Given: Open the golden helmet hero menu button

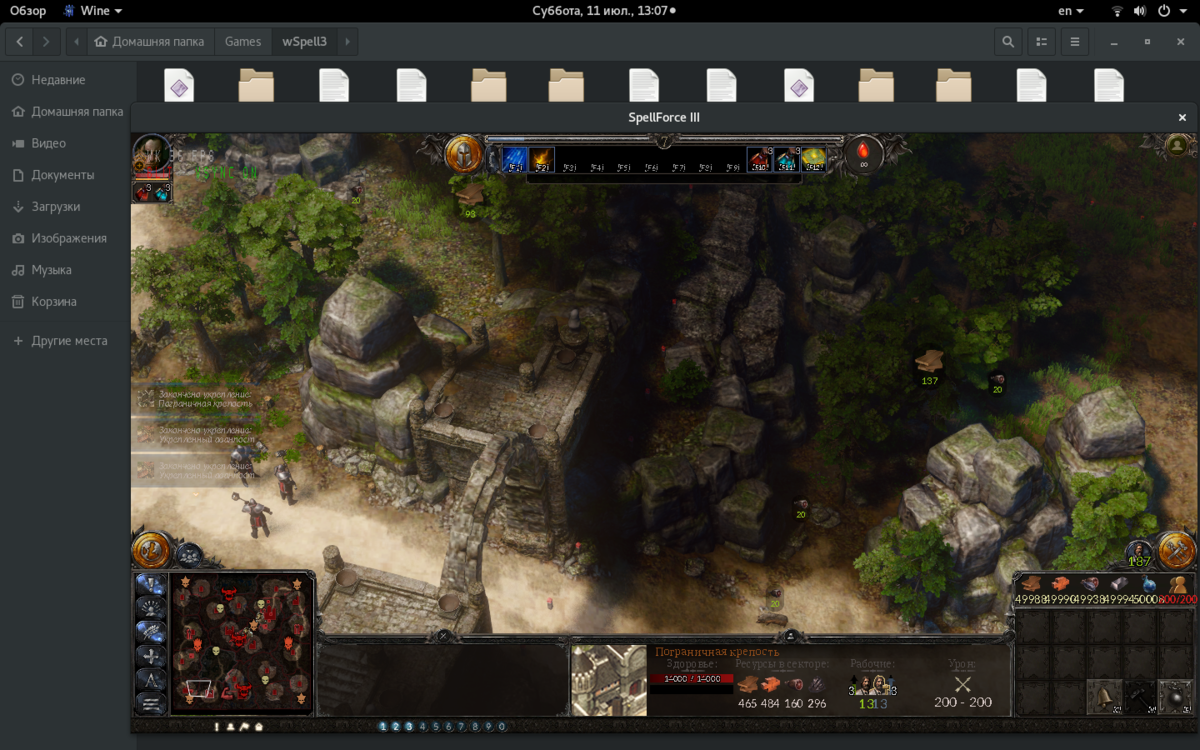Looking at the screenshot, I should 464,154.
